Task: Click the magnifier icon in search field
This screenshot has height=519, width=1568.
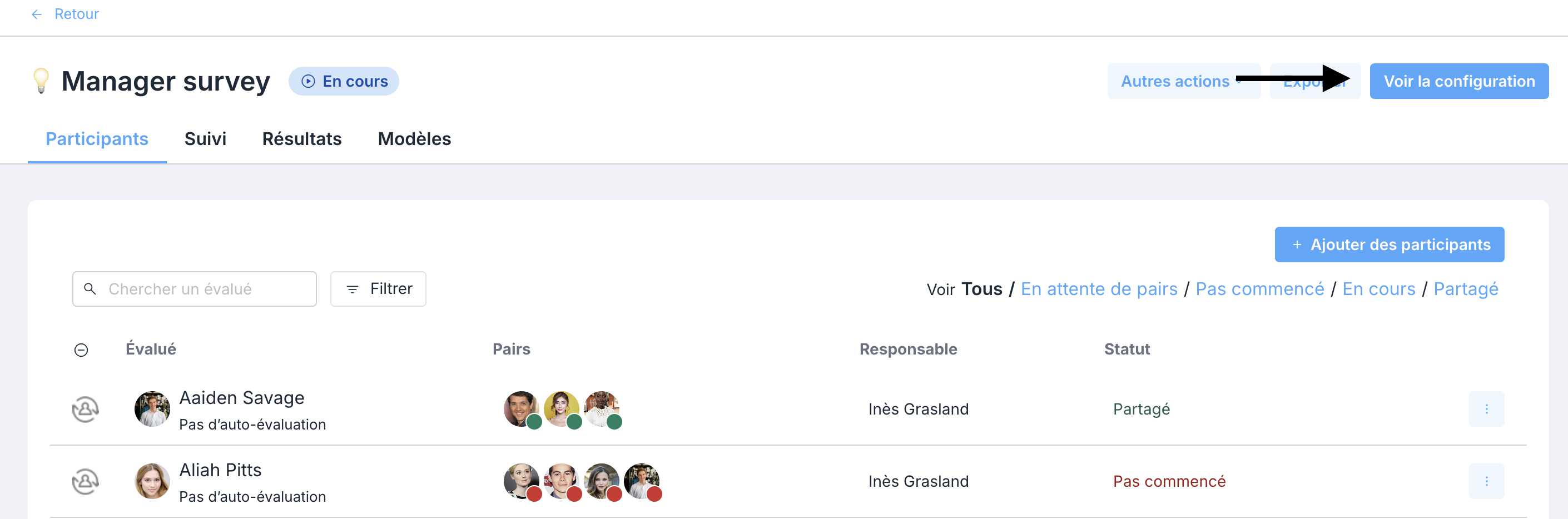Action: (90, 289)
